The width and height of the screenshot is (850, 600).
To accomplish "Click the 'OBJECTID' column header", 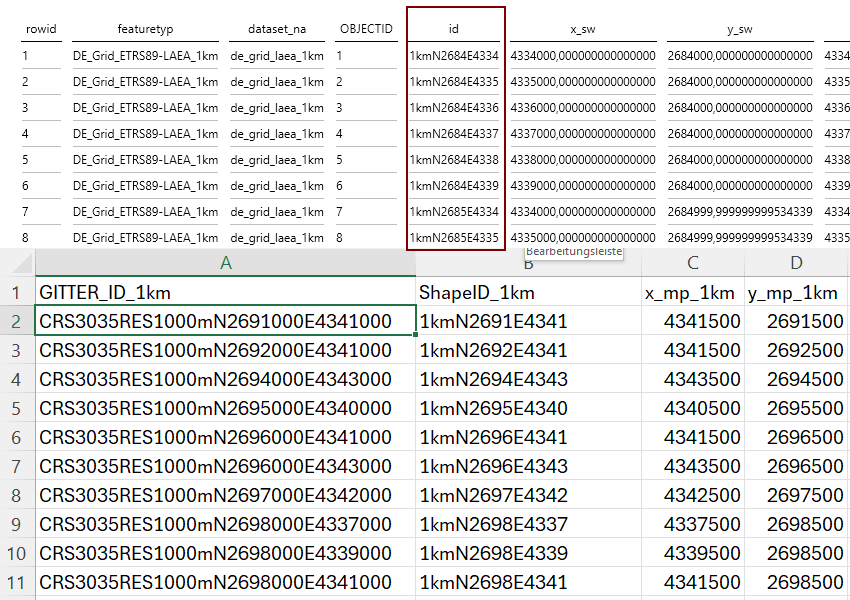I will coord(366,30).
